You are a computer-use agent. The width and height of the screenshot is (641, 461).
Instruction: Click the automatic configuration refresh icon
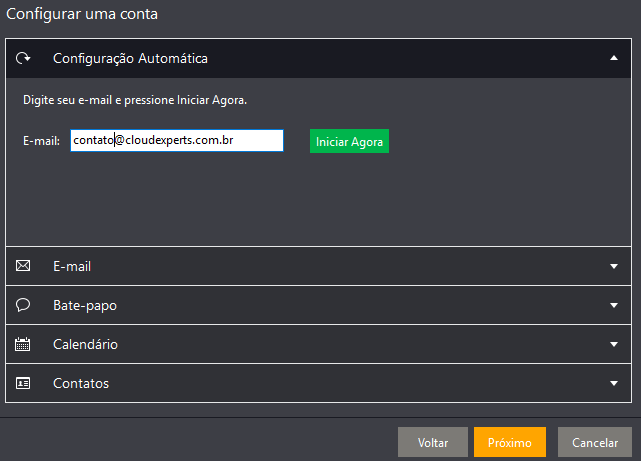coord(23,58)
